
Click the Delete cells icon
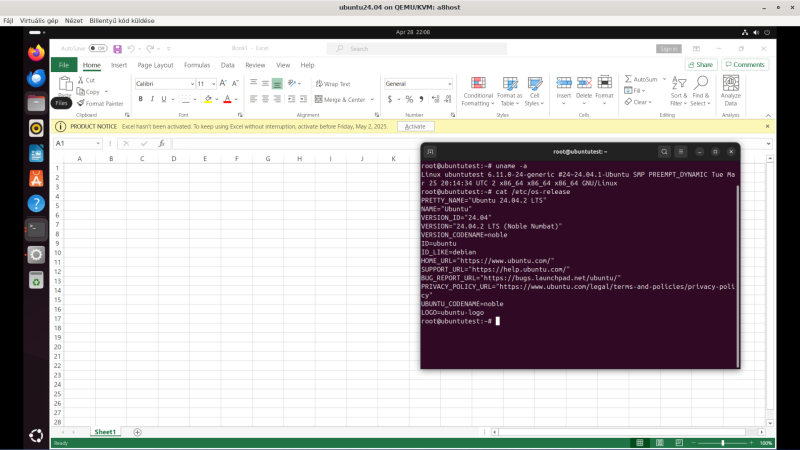(x=584, y=83)
